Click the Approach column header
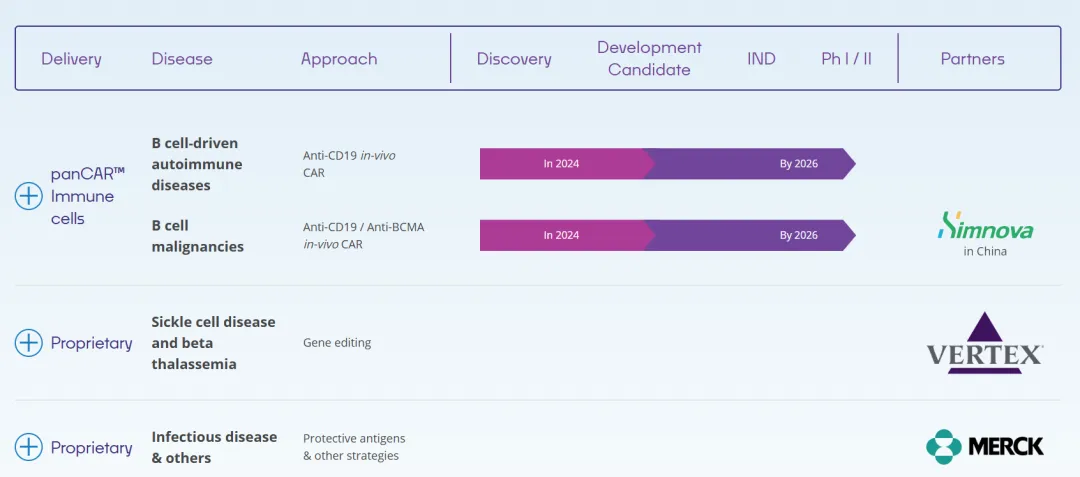 tap(339, 59)
